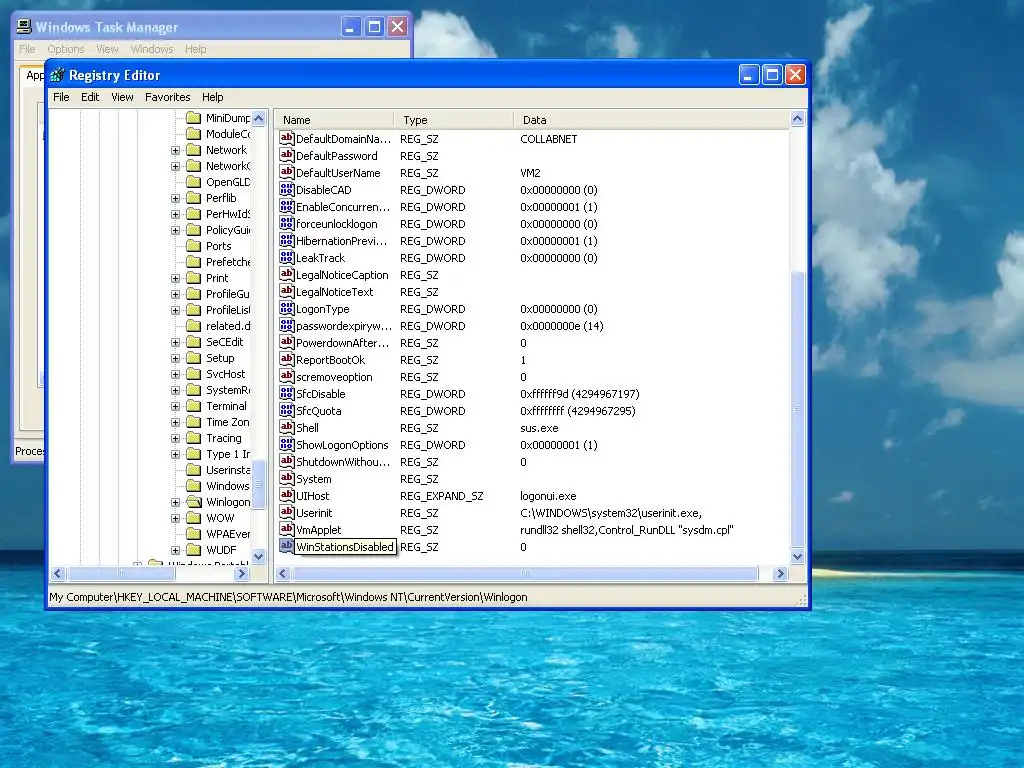The height and width of the screenshot is (768, 1024).
Task: Click the string icon beside LegalNoticeText
Action: click(x=286, y=291)
